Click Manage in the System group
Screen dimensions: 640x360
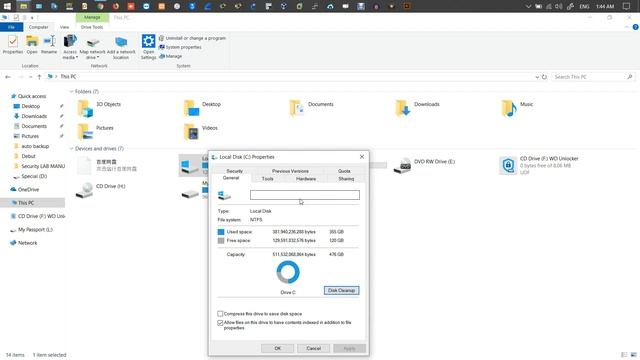coord(170,56)
